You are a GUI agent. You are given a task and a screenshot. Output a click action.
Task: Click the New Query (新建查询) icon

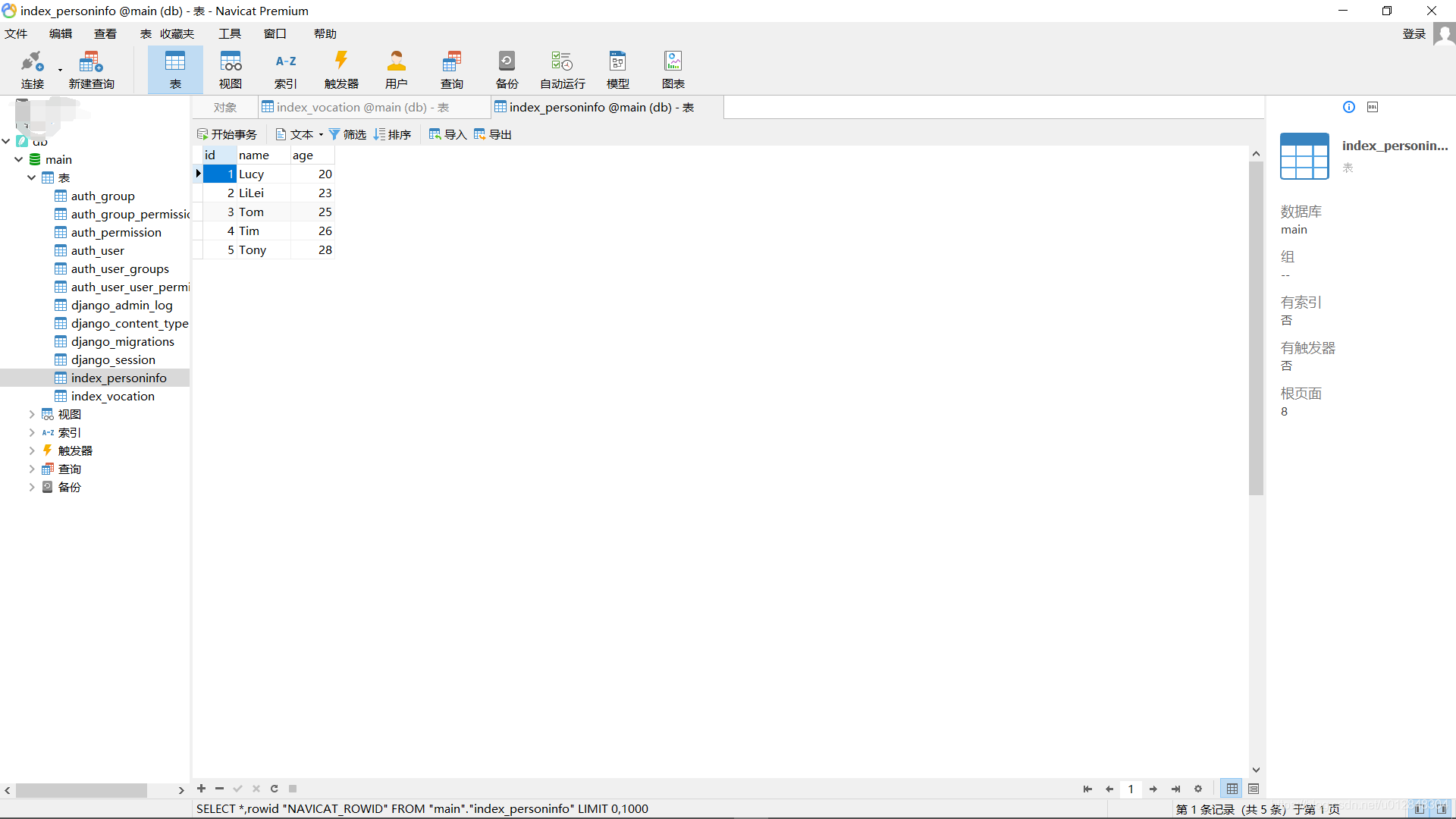coord(91,70)
